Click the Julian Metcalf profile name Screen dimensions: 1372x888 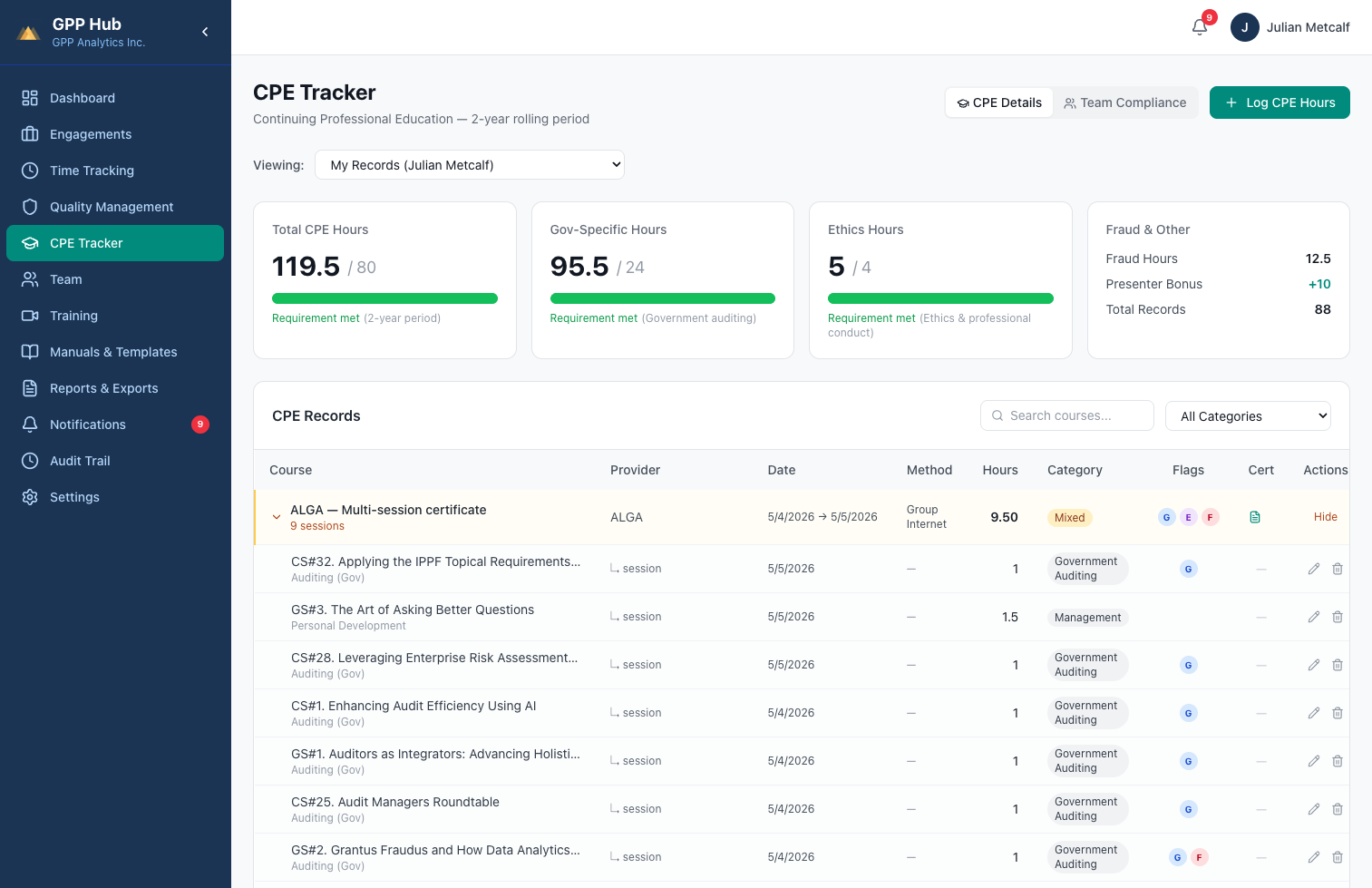tap(1308, 27)
